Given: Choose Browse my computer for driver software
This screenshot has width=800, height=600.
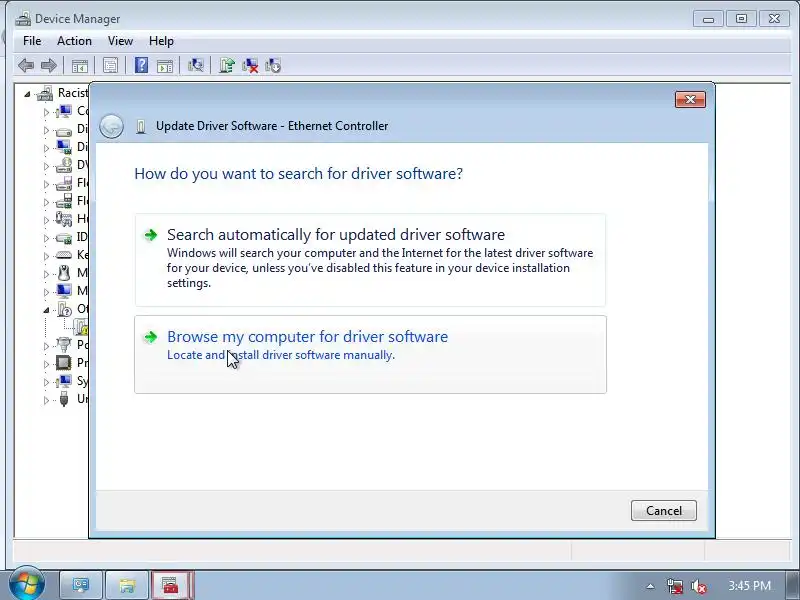Looking at the screenshot, I should coord(370,355).
